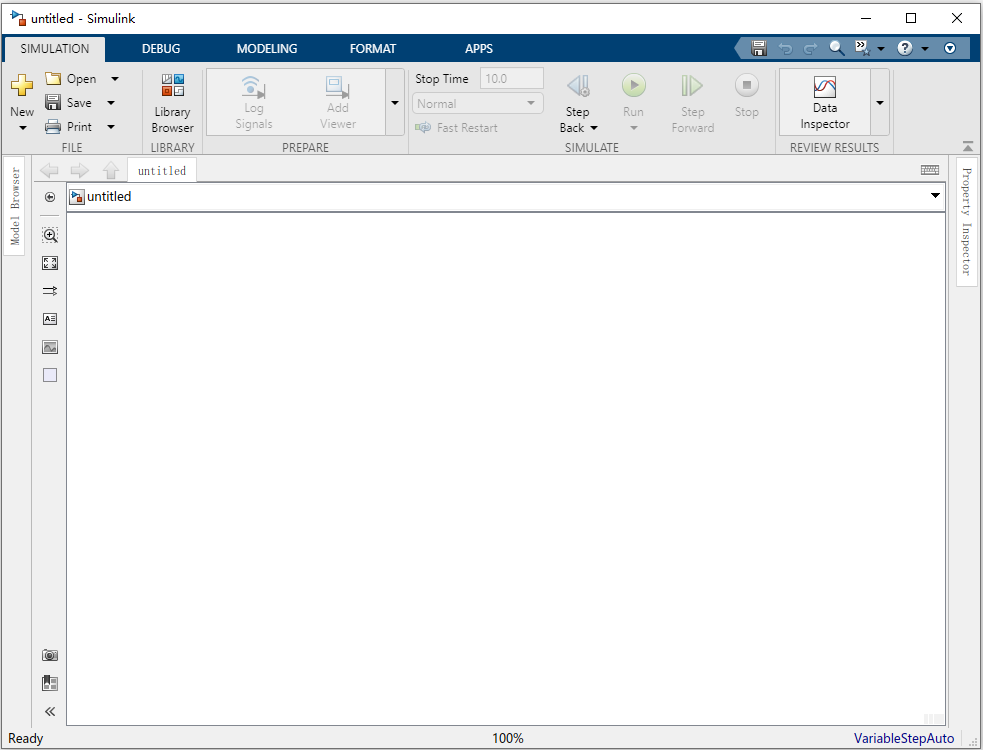
Task: Click the sample time arrows icon
Action: 50,291
